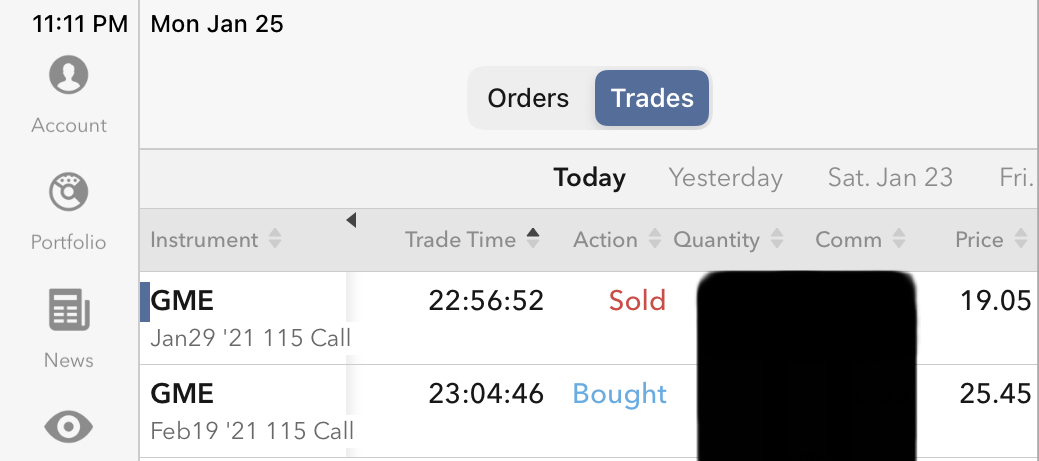Sort by Instrument column
Screen dimensions: 1039x461
point(216,240)
